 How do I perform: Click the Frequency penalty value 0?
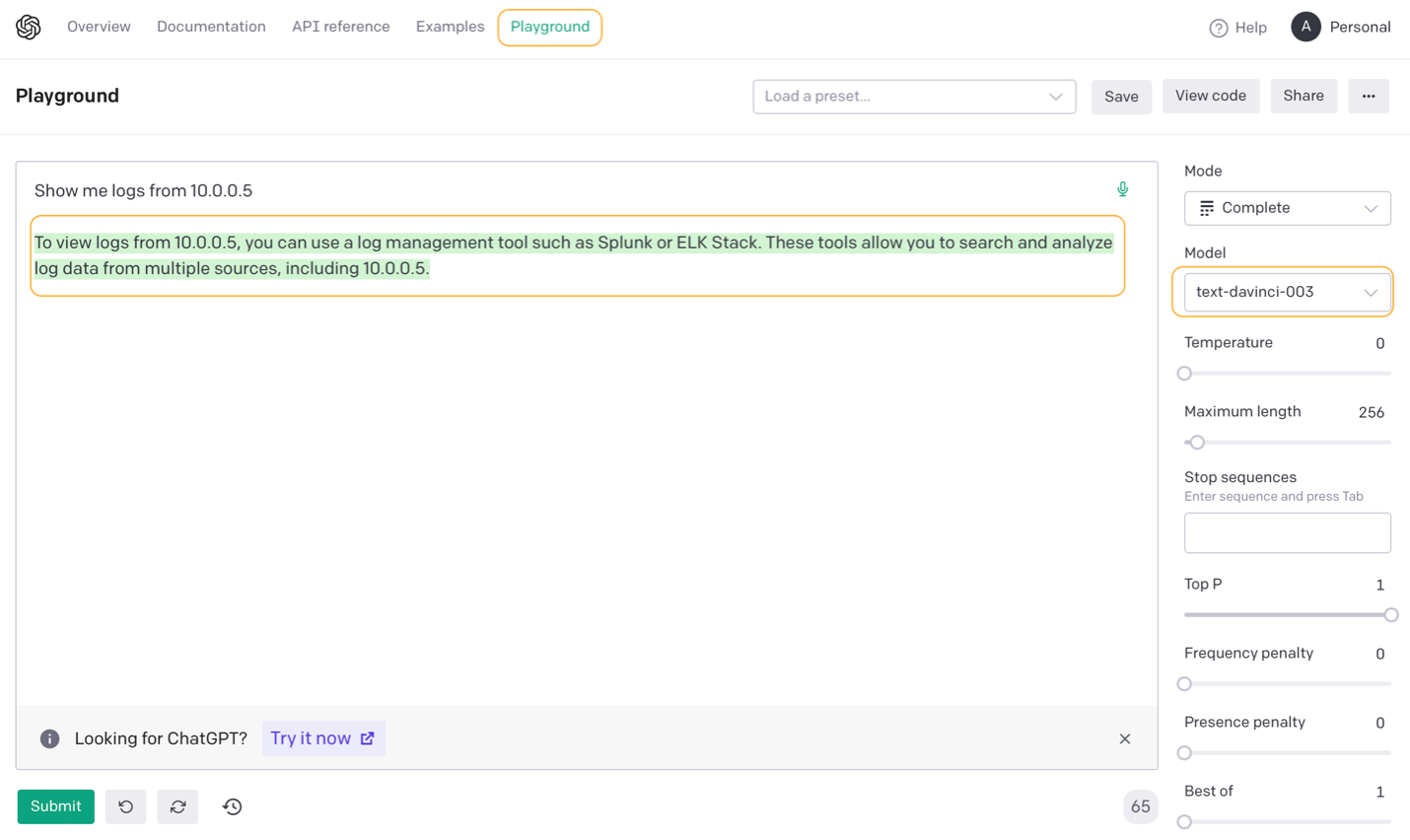click(1379, 655)
